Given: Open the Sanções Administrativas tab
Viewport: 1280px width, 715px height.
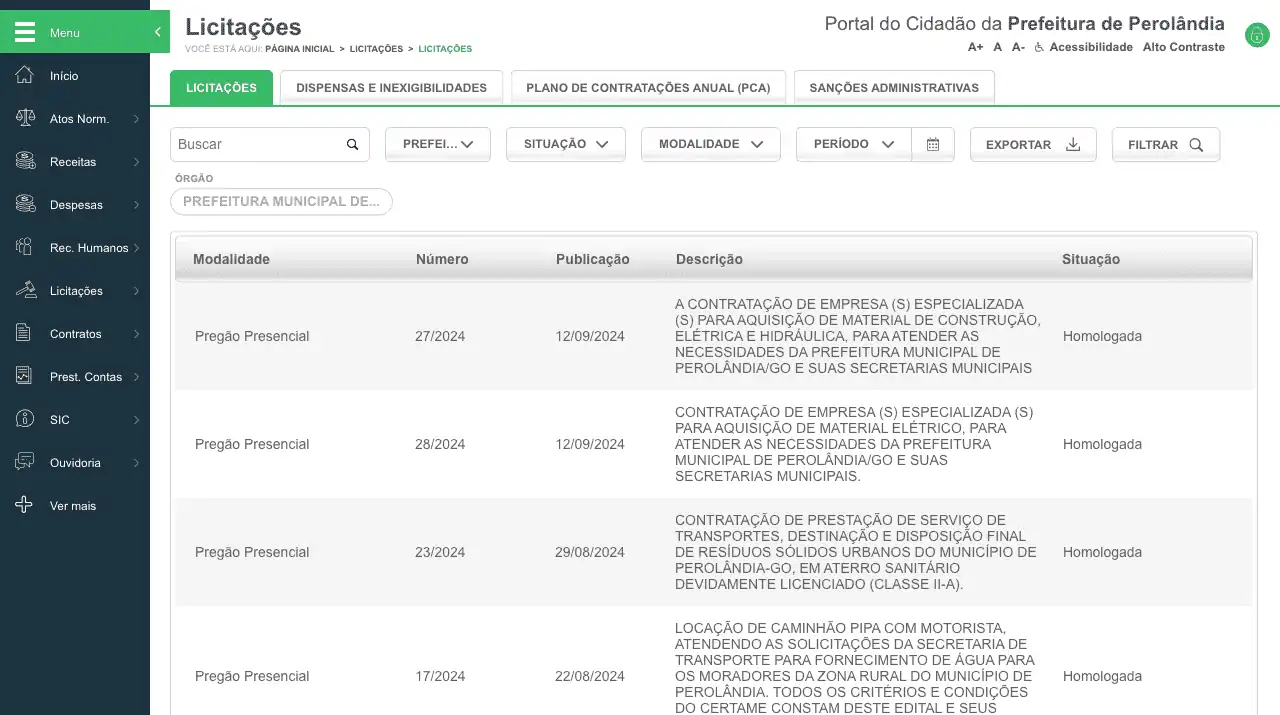Looking at the screenshot, I should coord(893,88).
